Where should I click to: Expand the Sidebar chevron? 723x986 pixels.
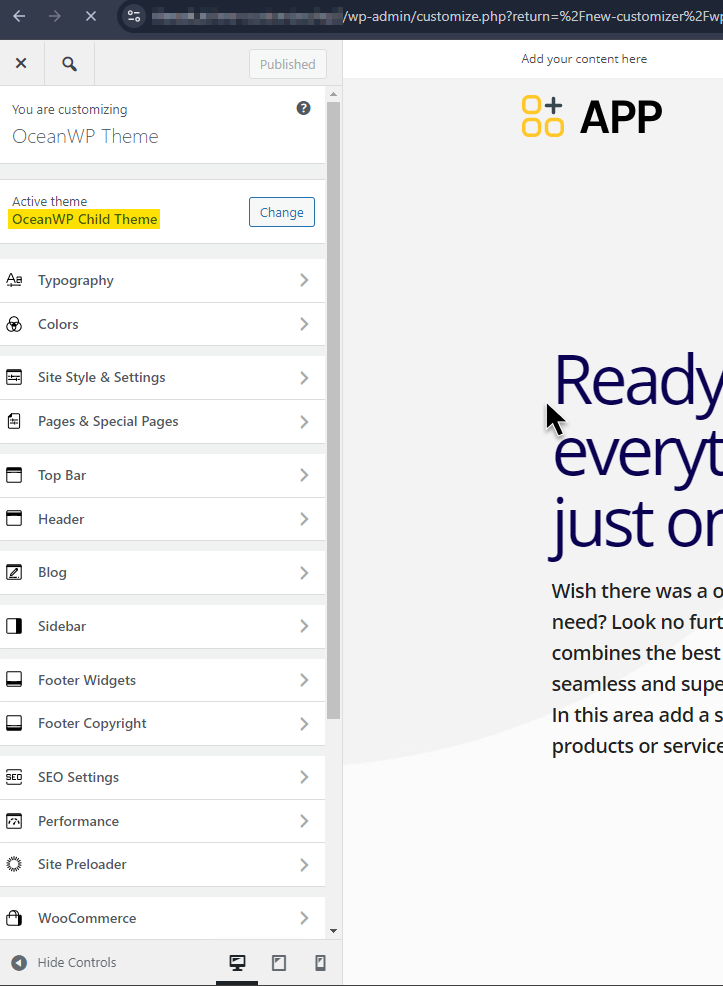304,626
